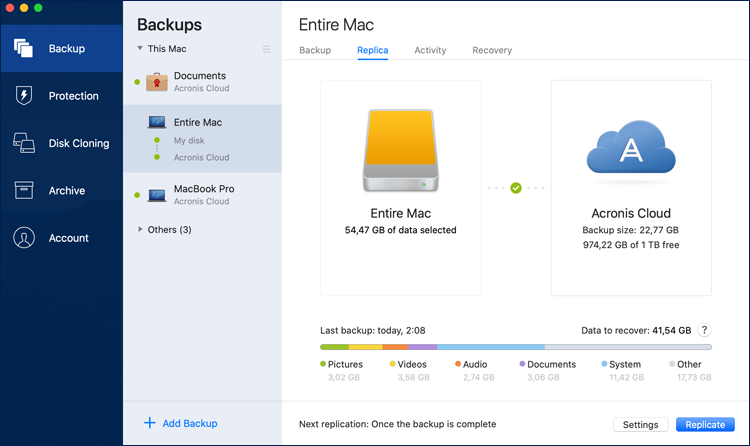This screenshot has height=446, width=750.
Task: Select the MacBook Pro backup name
Action: tap(204, 189)
